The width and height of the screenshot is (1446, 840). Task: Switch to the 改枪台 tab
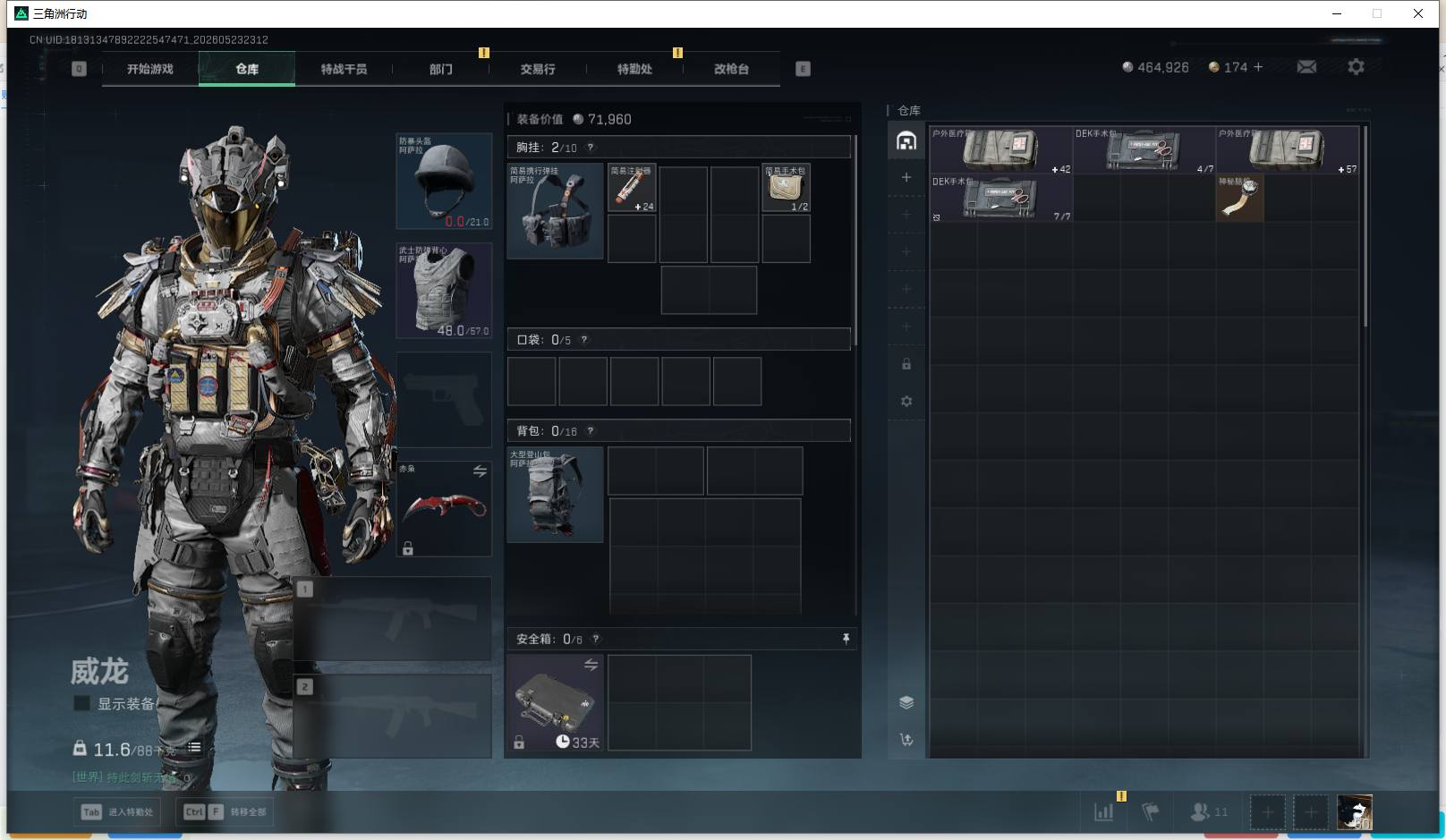[x=731, y=69]
